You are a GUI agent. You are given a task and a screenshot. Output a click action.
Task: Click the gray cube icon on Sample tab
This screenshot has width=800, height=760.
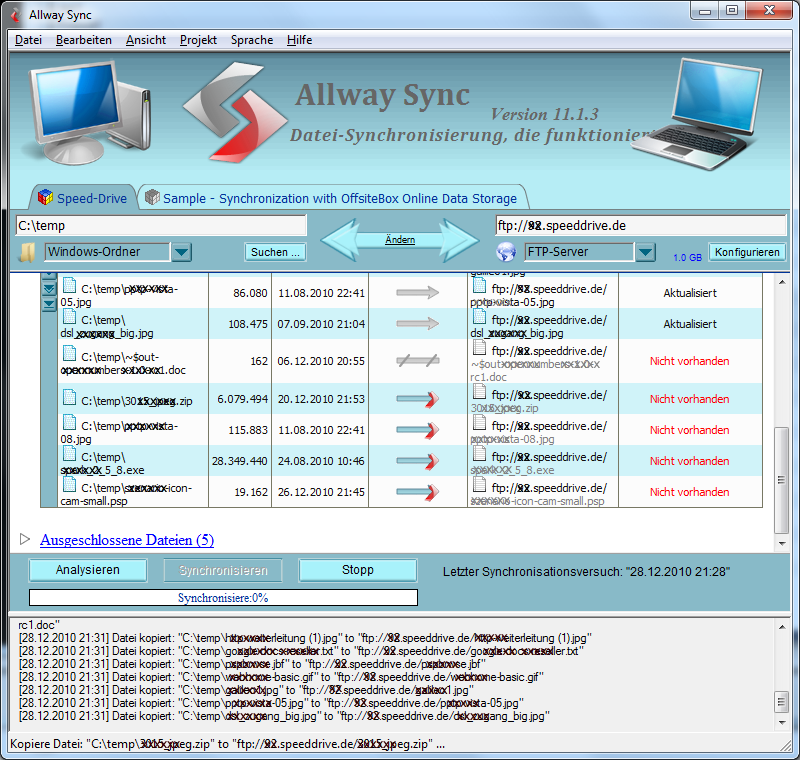(x=152, y=198)
